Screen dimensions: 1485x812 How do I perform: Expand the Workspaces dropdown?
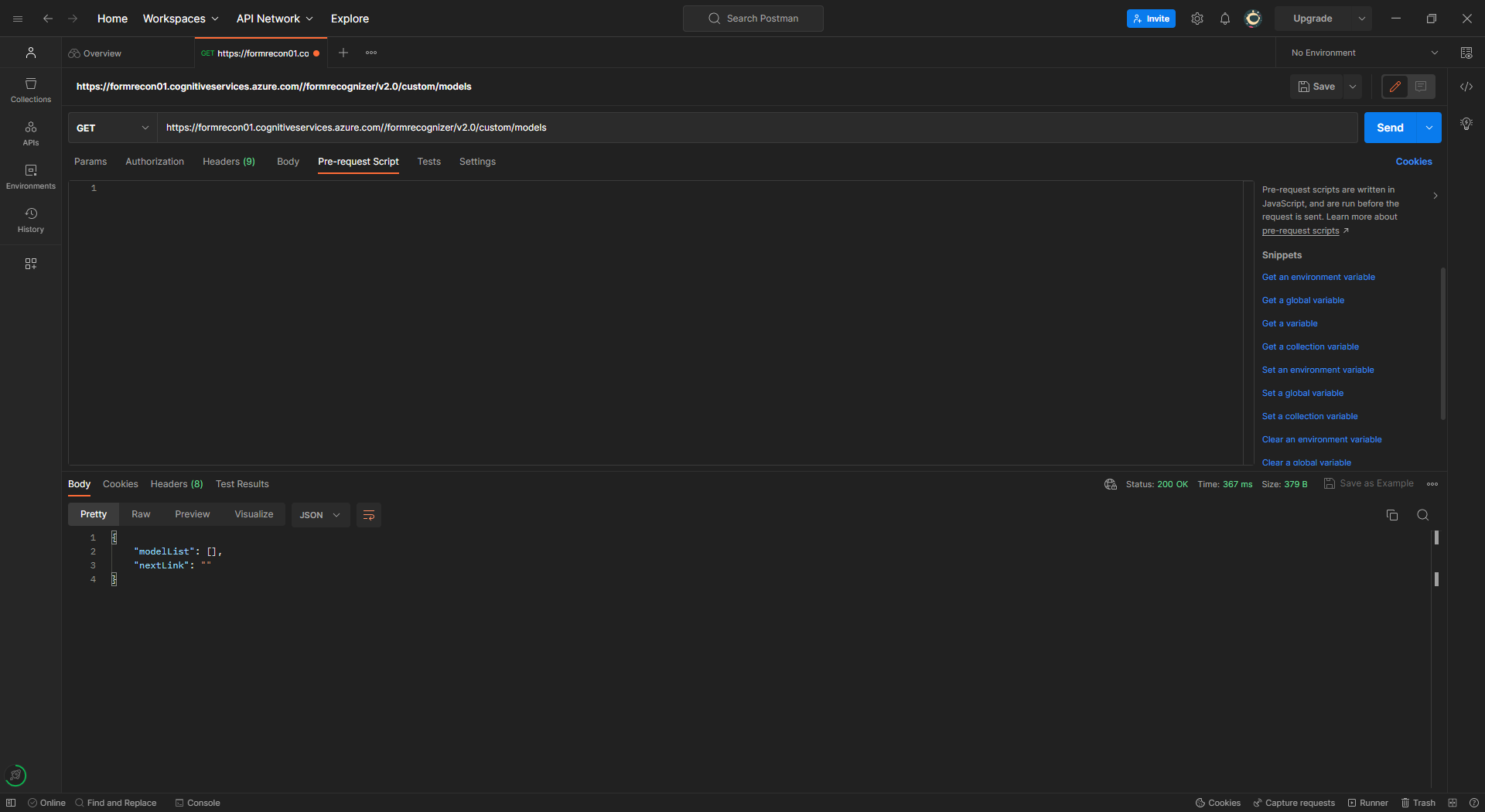click(x=181, y=19)
